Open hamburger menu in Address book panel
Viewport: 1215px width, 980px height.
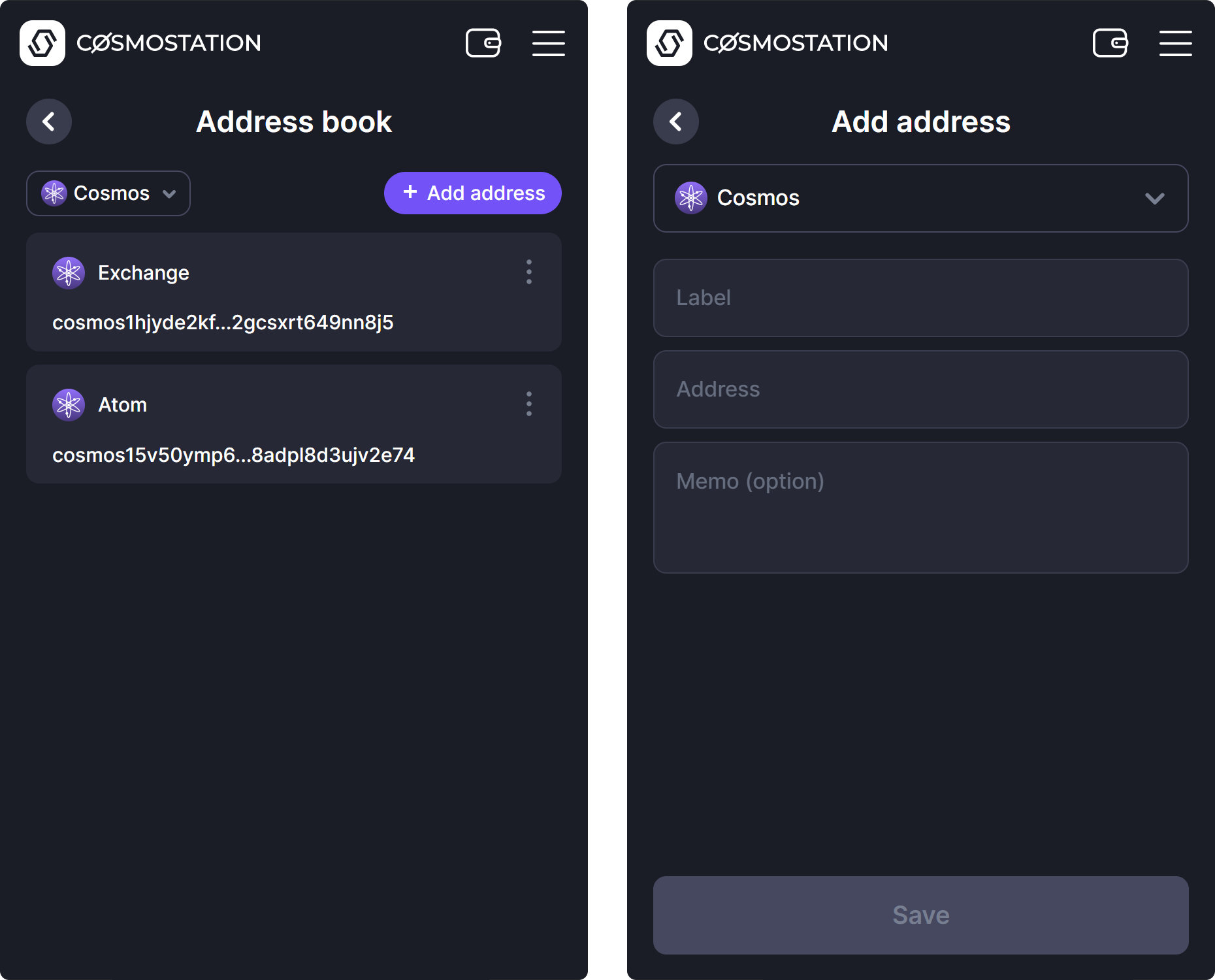[549, 43]
